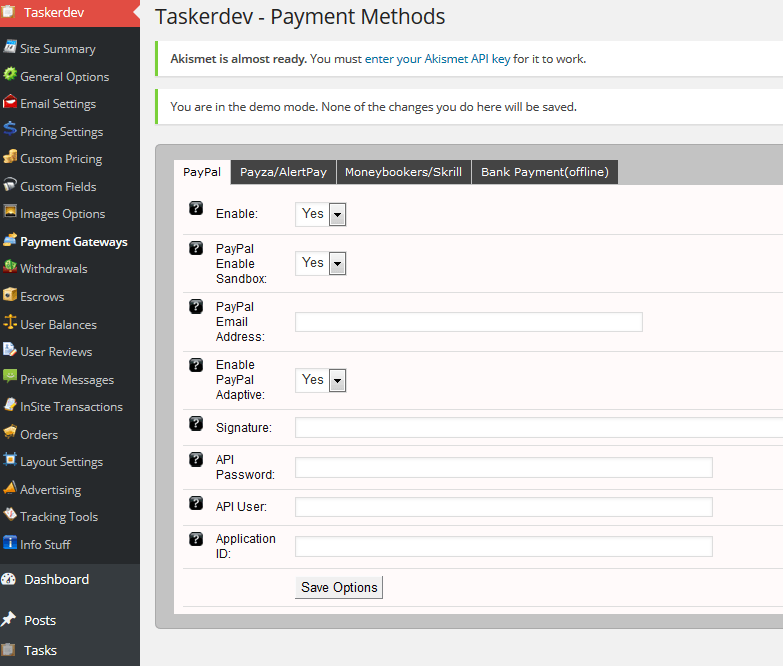The height and width of the screenshot is (666, 783).
Task: Open the Posts menu item
Action: [40, 621]
